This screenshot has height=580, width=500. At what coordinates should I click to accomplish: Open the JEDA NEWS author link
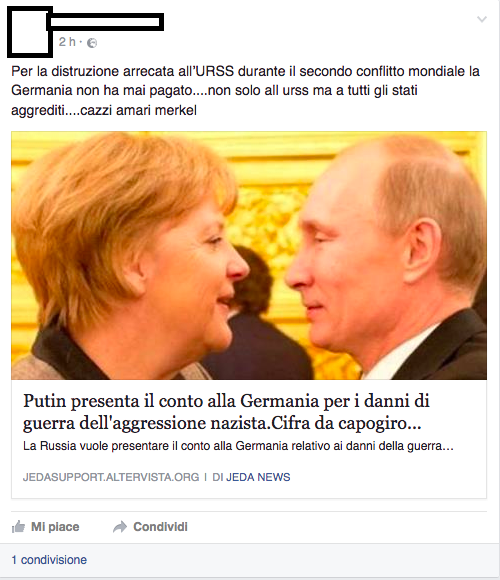coord(258,477)
